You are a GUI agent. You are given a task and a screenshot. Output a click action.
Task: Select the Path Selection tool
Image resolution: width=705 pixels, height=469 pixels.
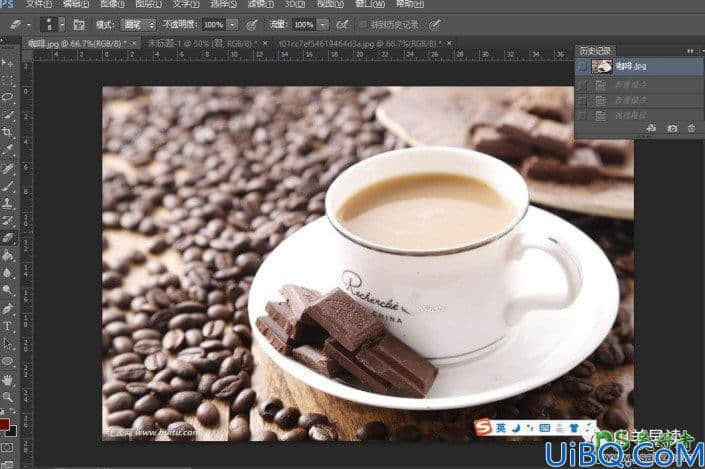pyautogui.click(x=7, y=344)
